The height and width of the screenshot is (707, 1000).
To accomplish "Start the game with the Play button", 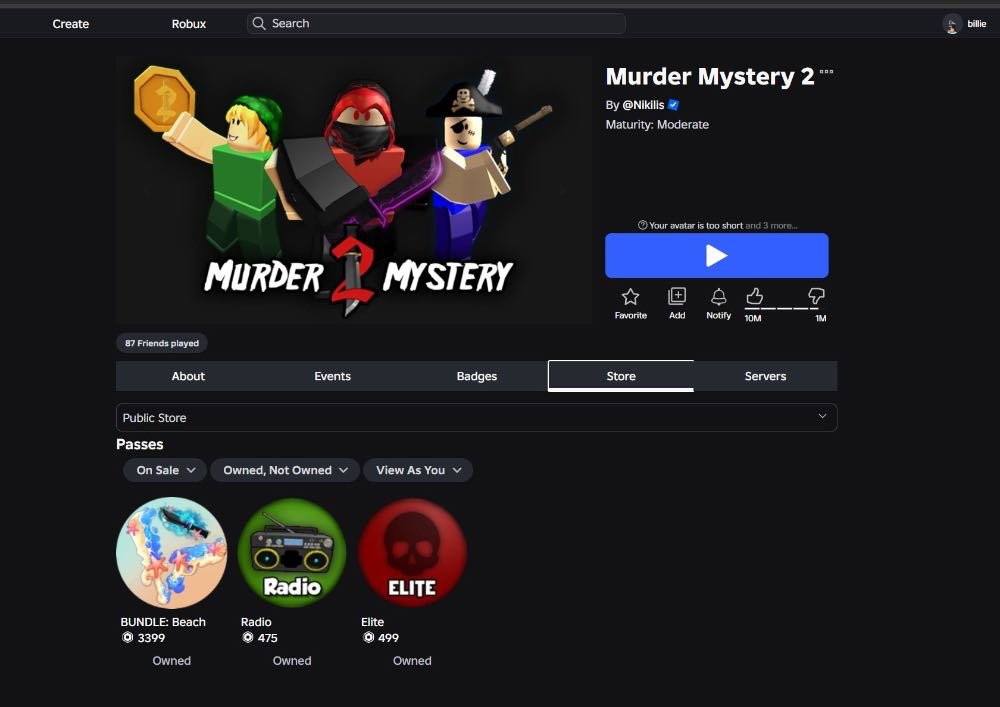I will (717, 256).
